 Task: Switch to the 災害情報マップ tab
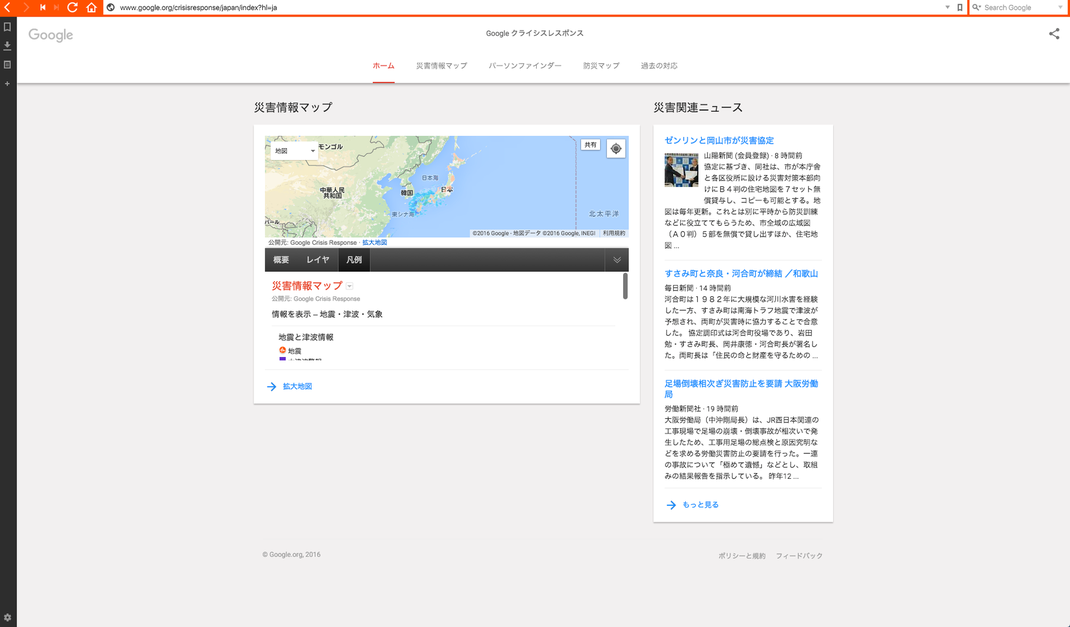click(442, 65)
